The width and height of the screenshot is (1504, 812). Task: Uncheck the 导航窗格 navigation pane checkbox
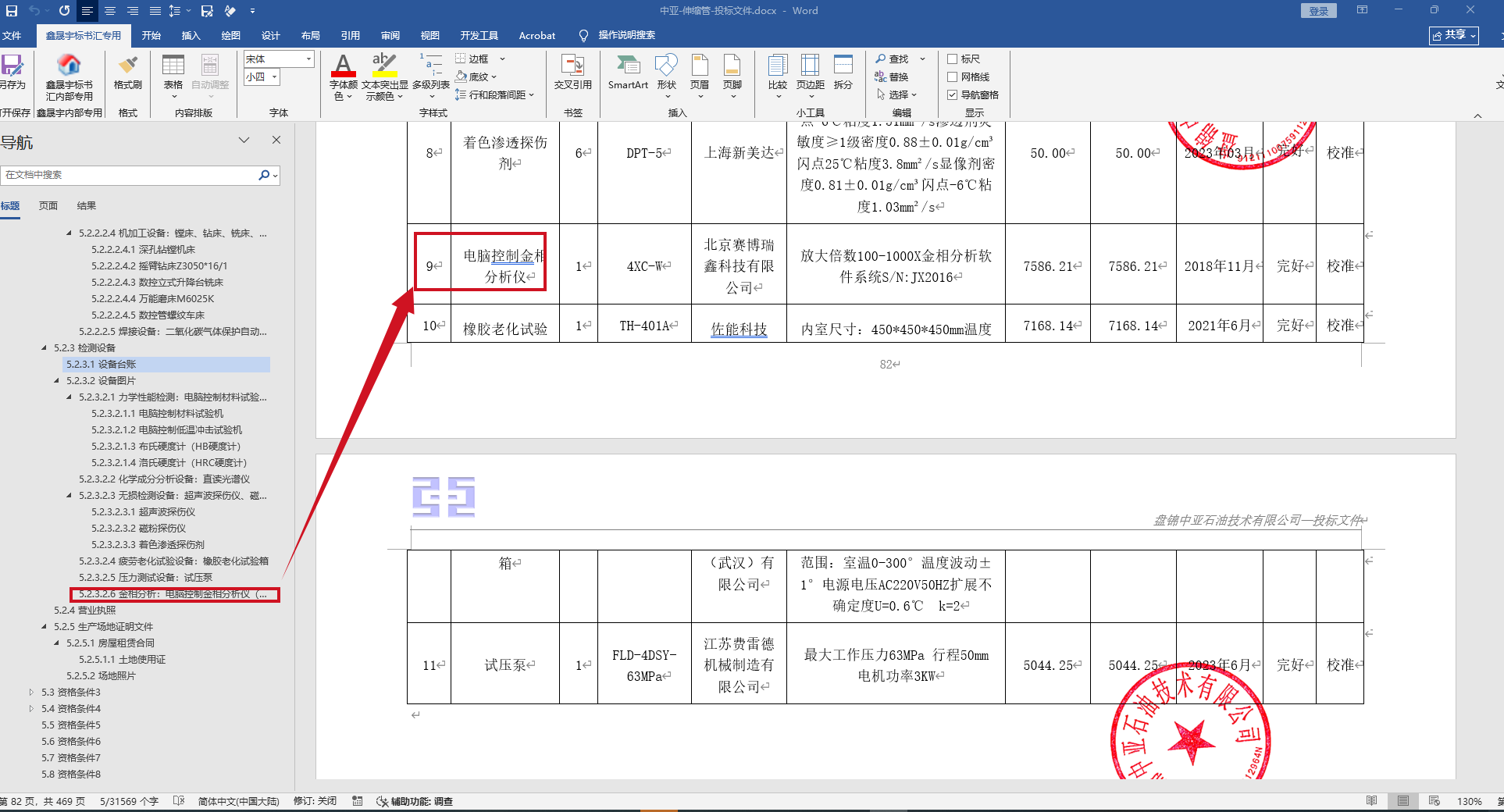pyautogui.click(x=953, y=94)
